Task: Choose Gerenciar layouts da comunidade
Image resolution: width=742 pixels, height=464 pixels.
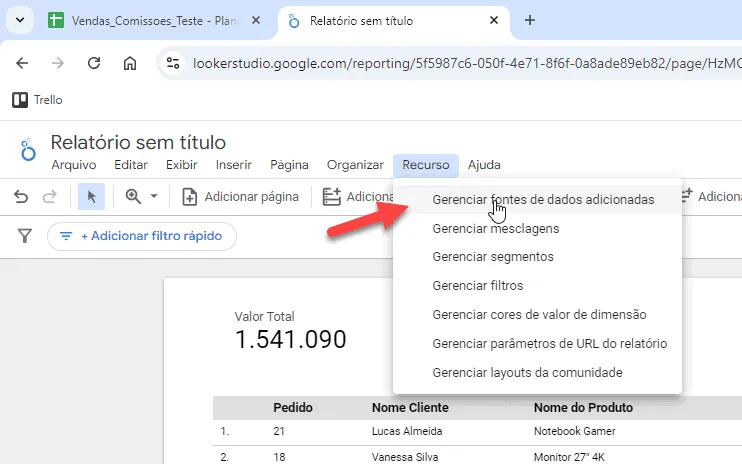Action: tap(538, 373)
